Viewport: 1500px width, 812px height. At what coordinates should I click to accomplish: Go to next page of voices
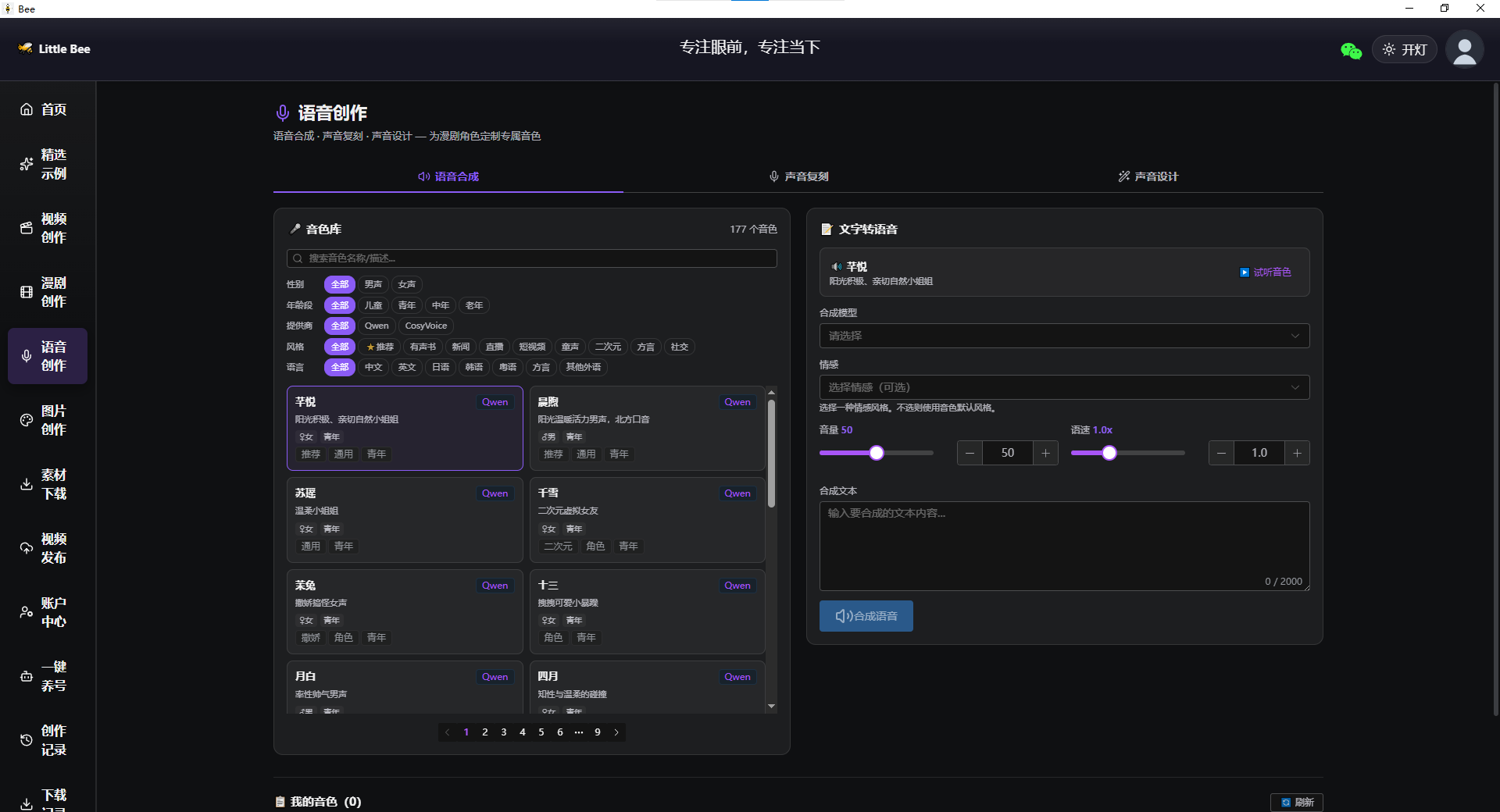point(616,732)
